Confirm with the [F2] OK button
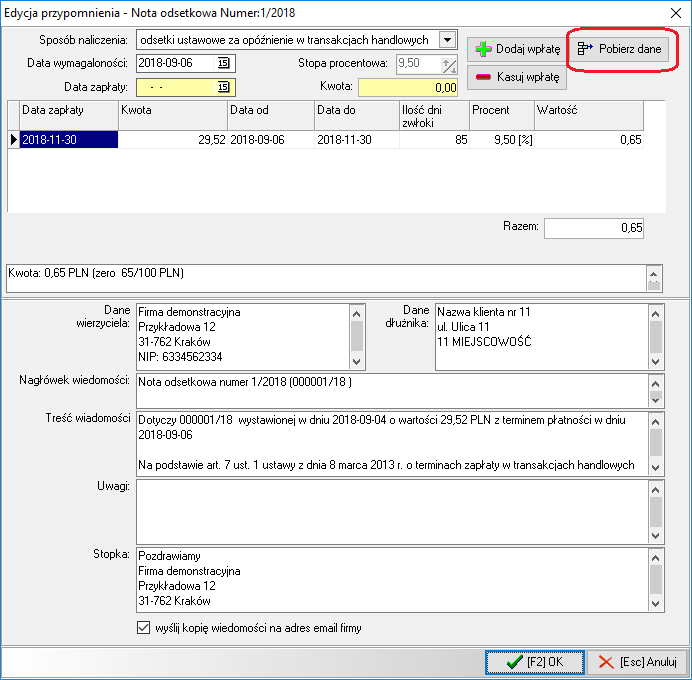Image resolution: width=692 pixels, height=680 pixels. (x=534, y=662)
